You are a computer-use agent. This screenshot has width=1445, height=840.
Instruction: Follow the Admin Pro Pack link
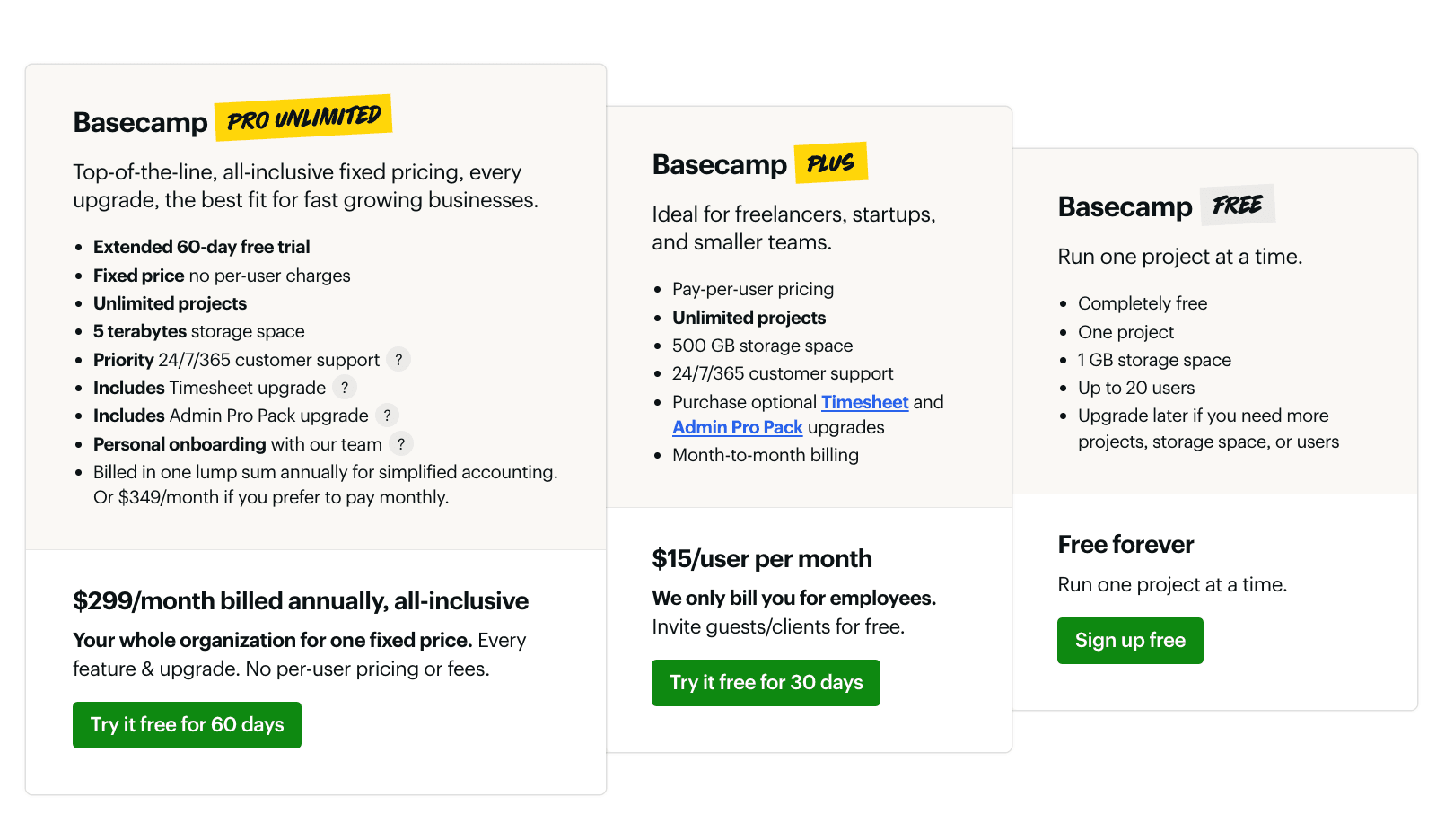[737, 428]
